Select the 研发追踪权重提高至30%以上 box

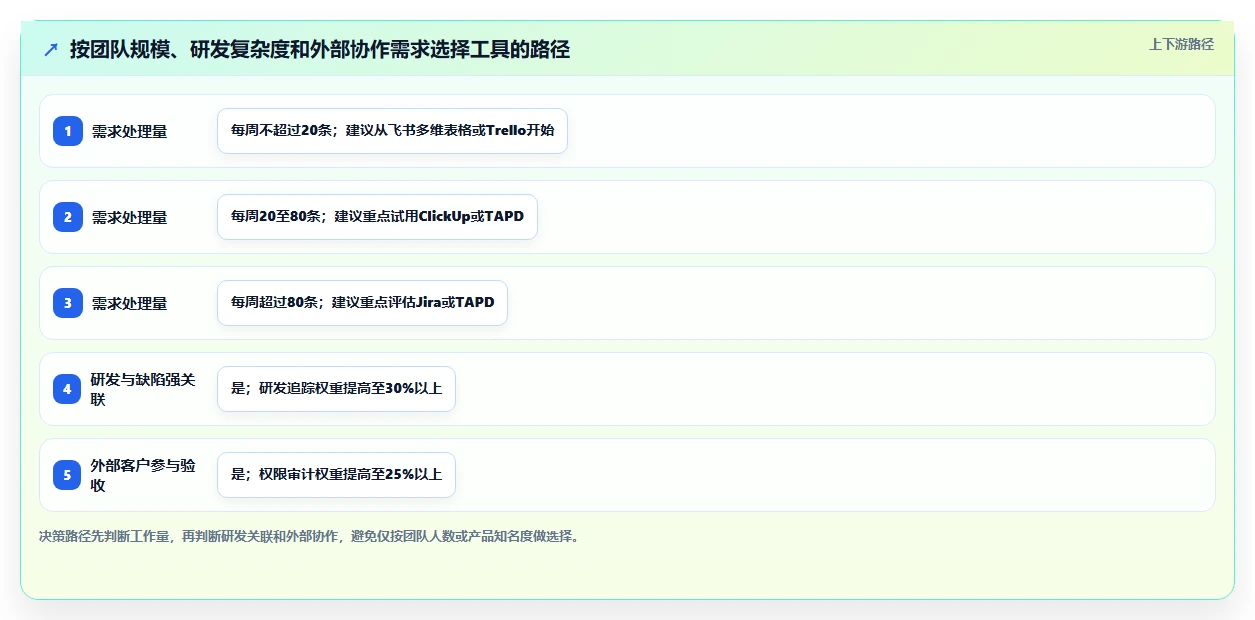point(336,389)
